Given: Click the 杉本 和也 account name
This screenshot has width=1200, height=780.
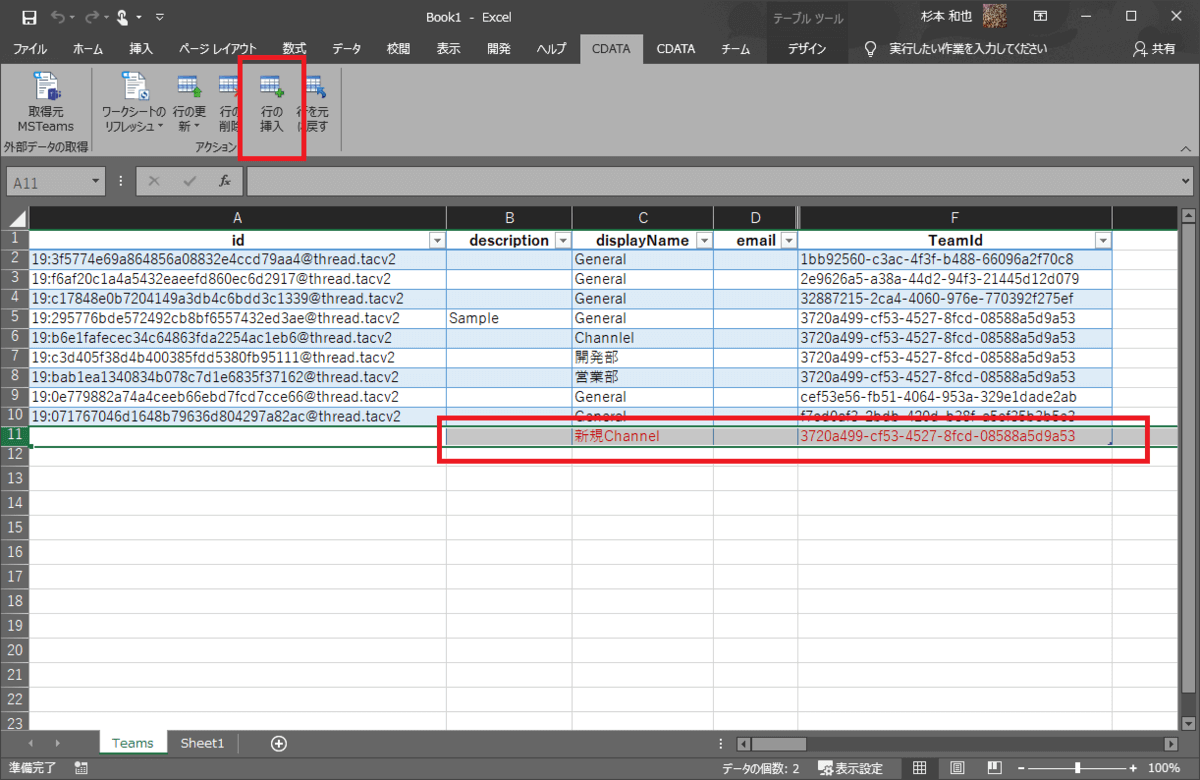Looking at the screenshot, I should pyautogui.click(x=948, y=17).
